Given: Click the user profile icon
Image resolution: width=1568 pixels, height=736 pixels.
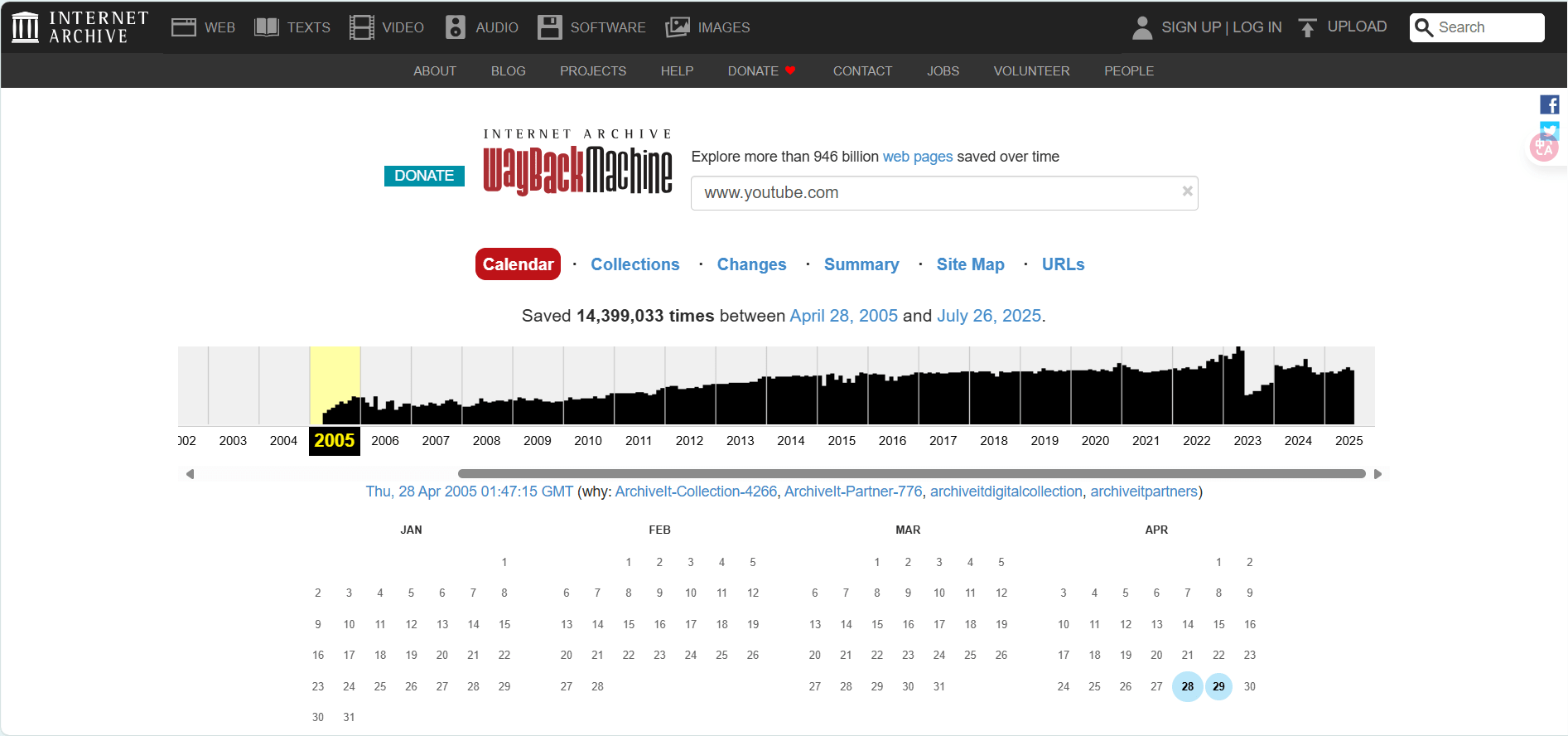Looking at the screenshot, I should pos(1142,27).
